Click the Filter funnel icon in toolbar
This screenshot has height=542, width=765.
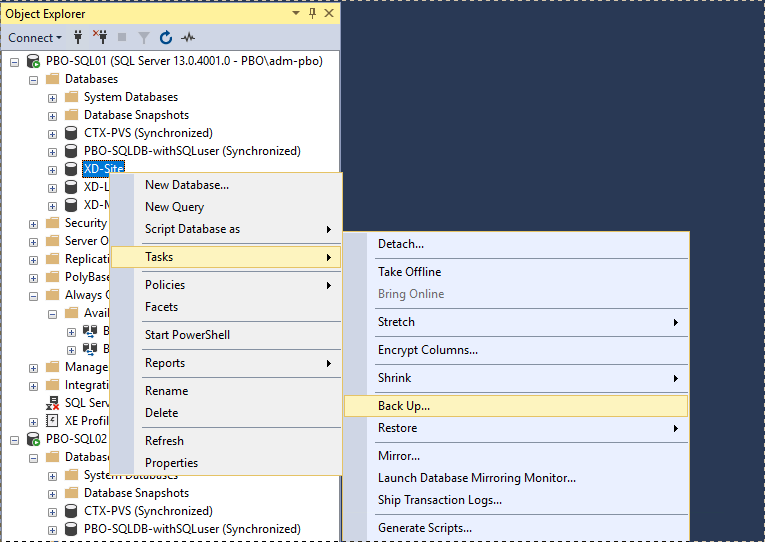[144, 38]
